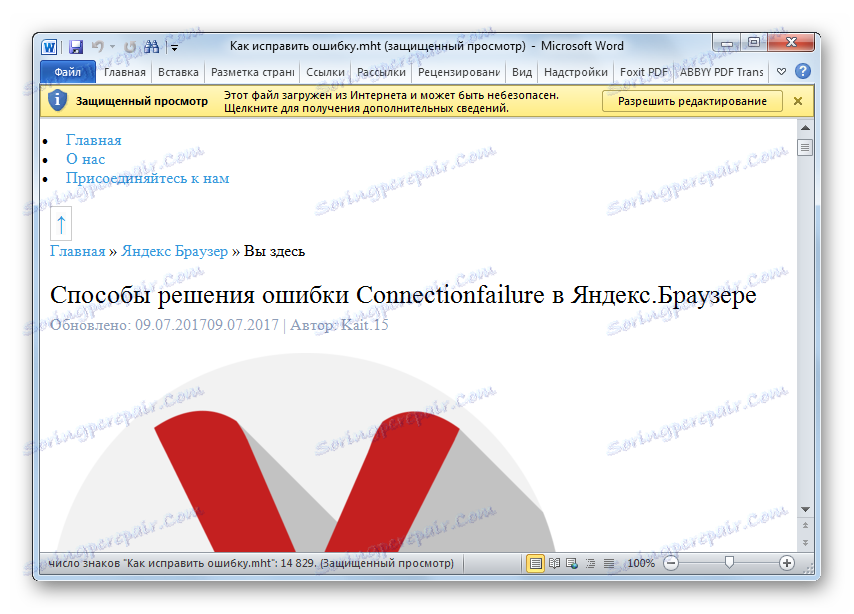854x614 pixels.
Task: Open the Ссылки ribbon tab
Action: pyautogui.click(x=325, y=72)
